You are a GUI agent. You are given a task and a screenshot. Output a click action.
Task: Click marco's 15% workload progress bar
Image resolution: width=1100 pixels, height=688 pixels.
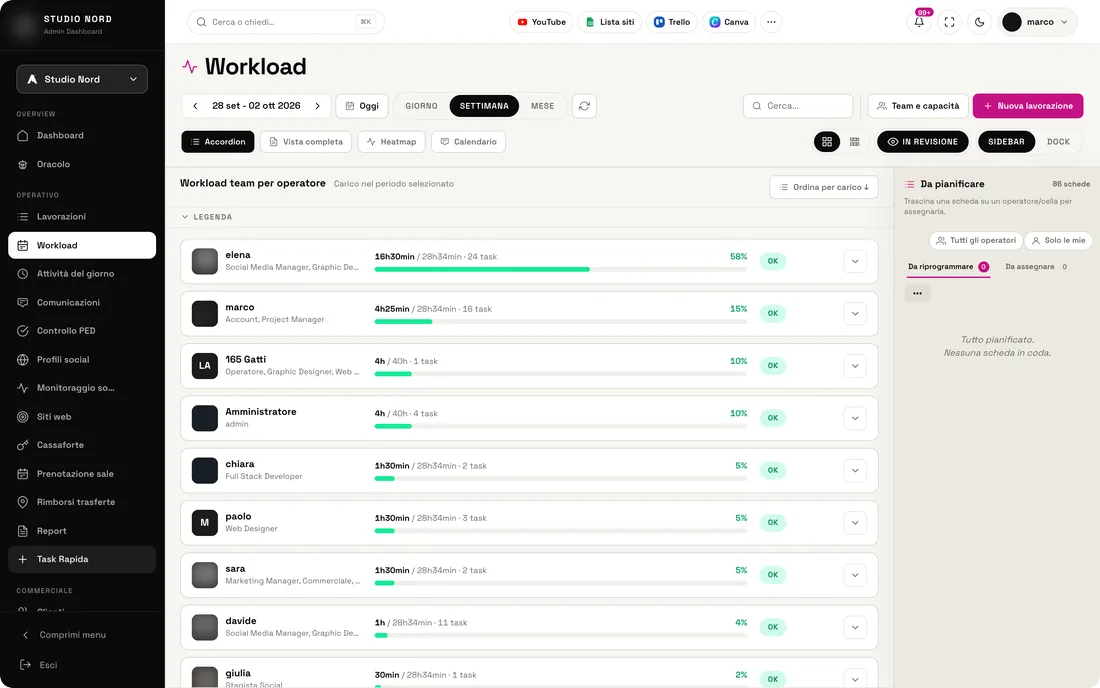pyautogui.click(x=561, y=321)
